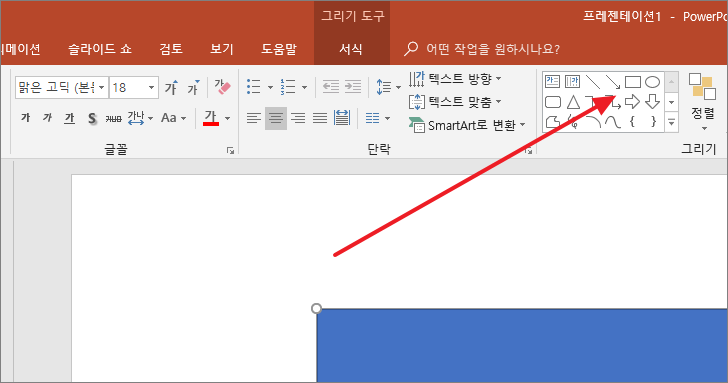
Task: Apply bullet list
Action: 254,87
